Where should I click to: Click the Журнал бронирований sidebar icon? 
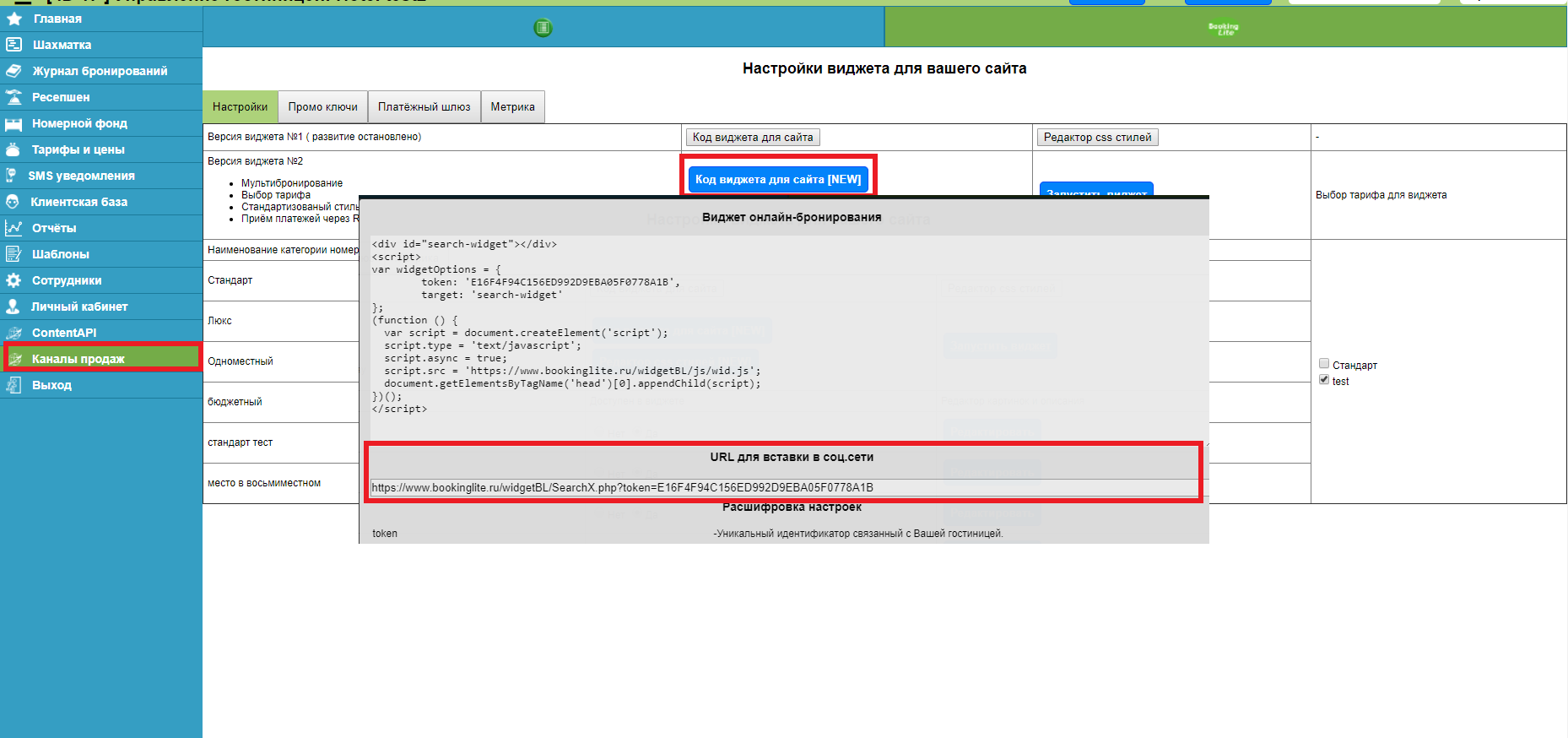coord(14,71)
